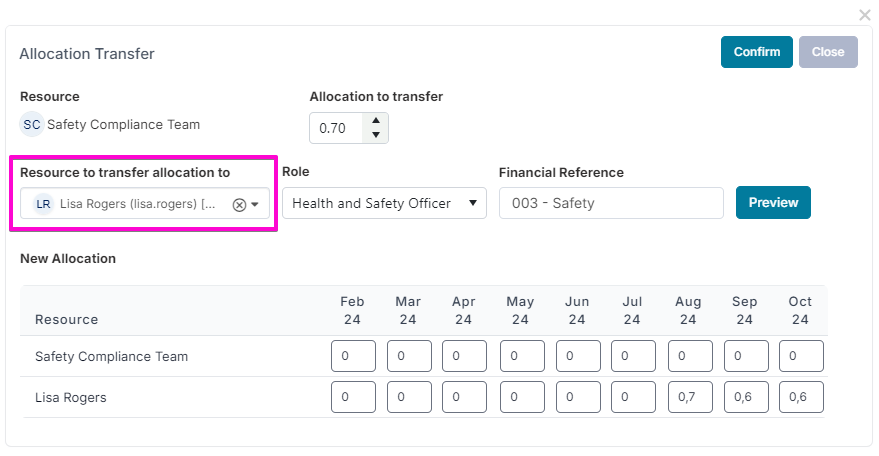Select Lisa Rogers Aug 24 allocation cell
Screen dimensions: 879x456
[690, 397]
